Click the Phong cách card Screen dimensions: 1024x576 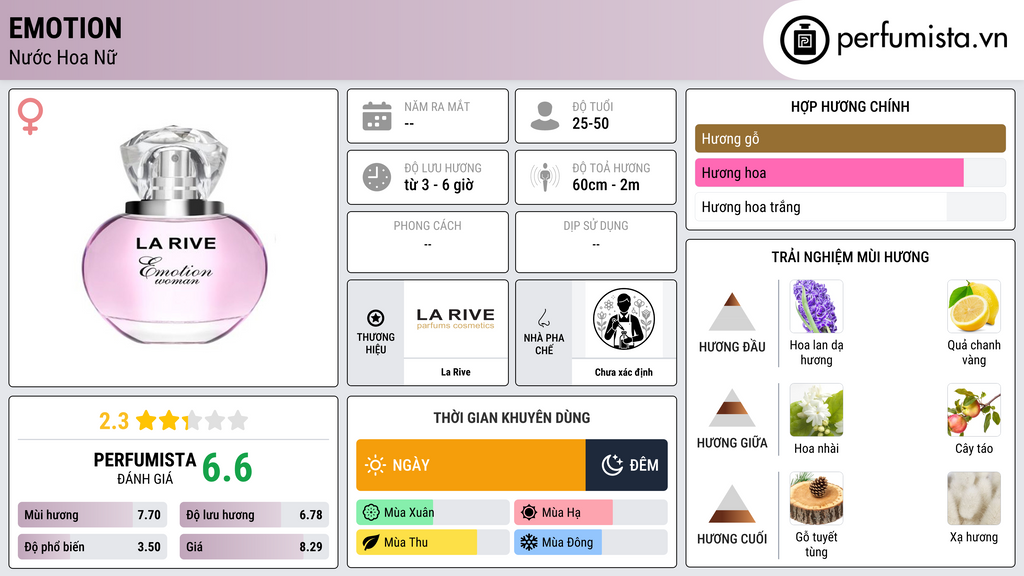pyautogui.click(x=428, y=242)
